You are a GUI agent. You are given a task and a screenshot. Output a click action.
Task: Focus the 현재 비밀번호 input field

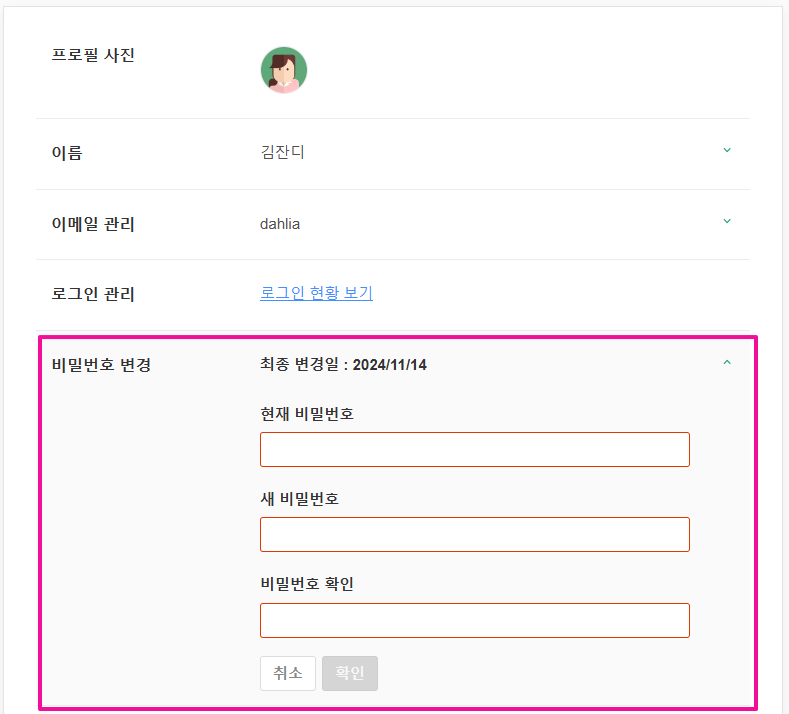point(474,449)
